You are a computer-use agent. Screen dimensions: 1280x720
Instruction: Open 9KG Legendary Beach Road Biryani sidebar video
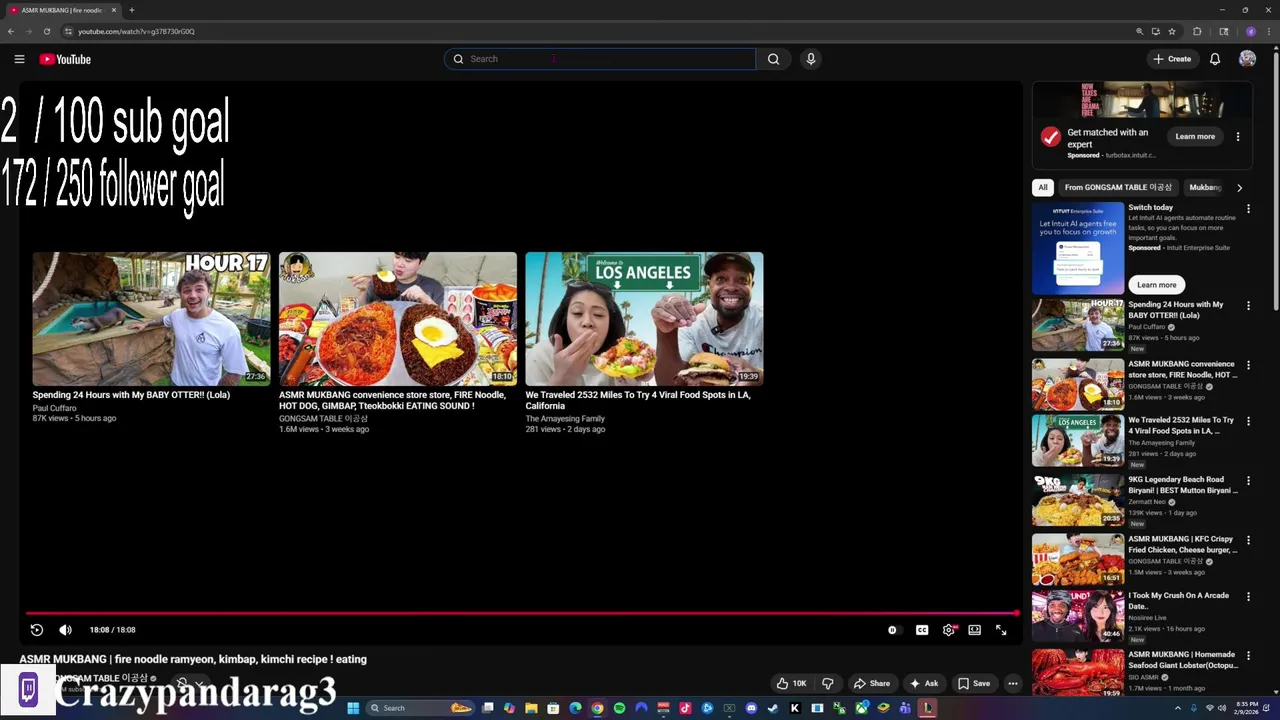click(x=1078, y=500)
